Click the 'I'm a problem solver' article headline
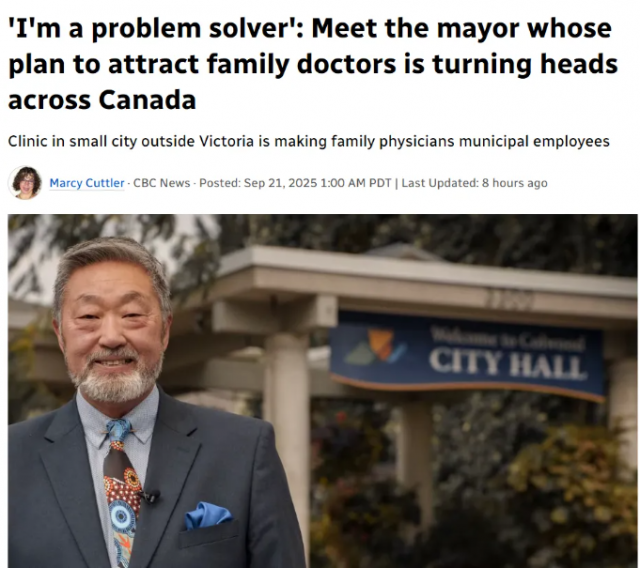Screen dimensions: 640x568 click(313, 64)
